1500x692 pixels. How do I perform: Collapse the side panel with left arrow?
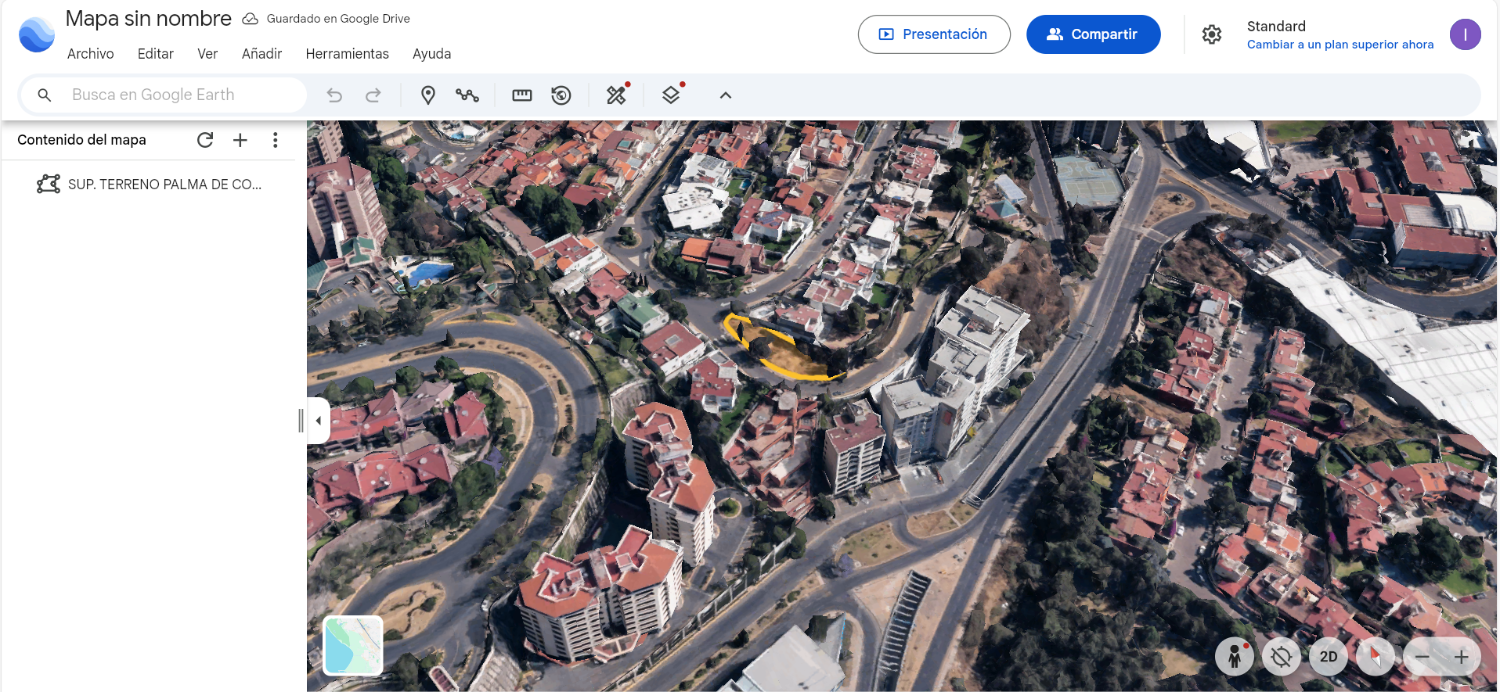[x=318, y=421]
